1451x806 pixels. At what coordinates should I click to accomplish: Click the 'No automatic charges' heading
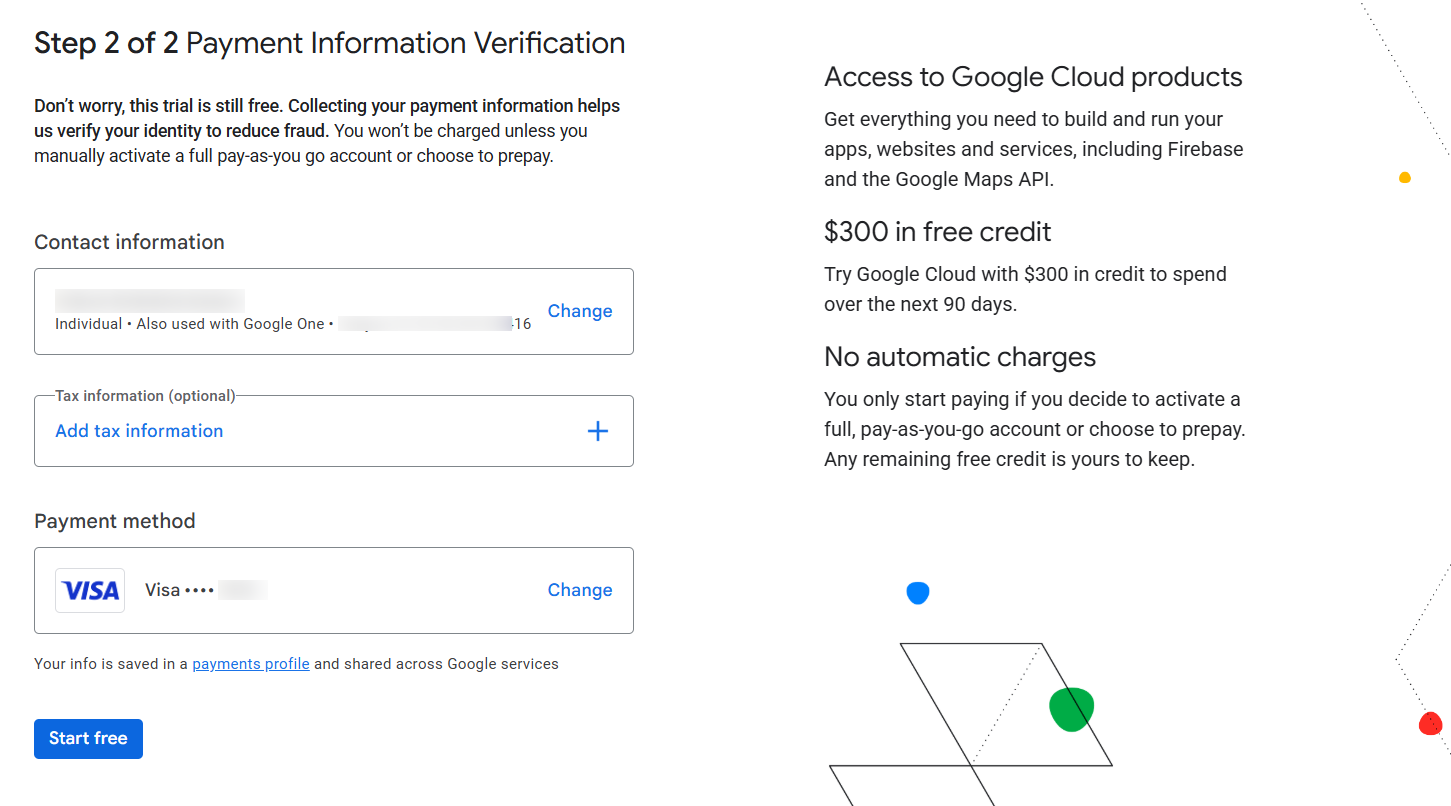960,357
